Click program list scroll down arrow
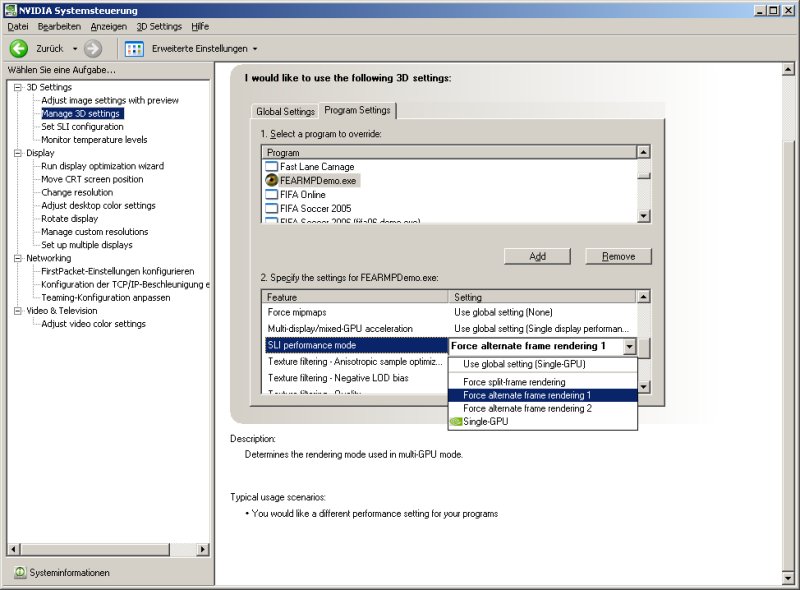The width and height of the screenshot is (800, 590). 644,216
